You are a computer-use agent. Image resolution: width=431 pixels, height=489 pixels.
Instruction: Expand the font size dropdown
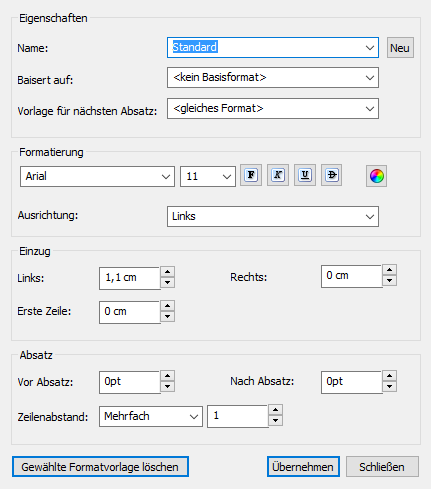[227, 177]
